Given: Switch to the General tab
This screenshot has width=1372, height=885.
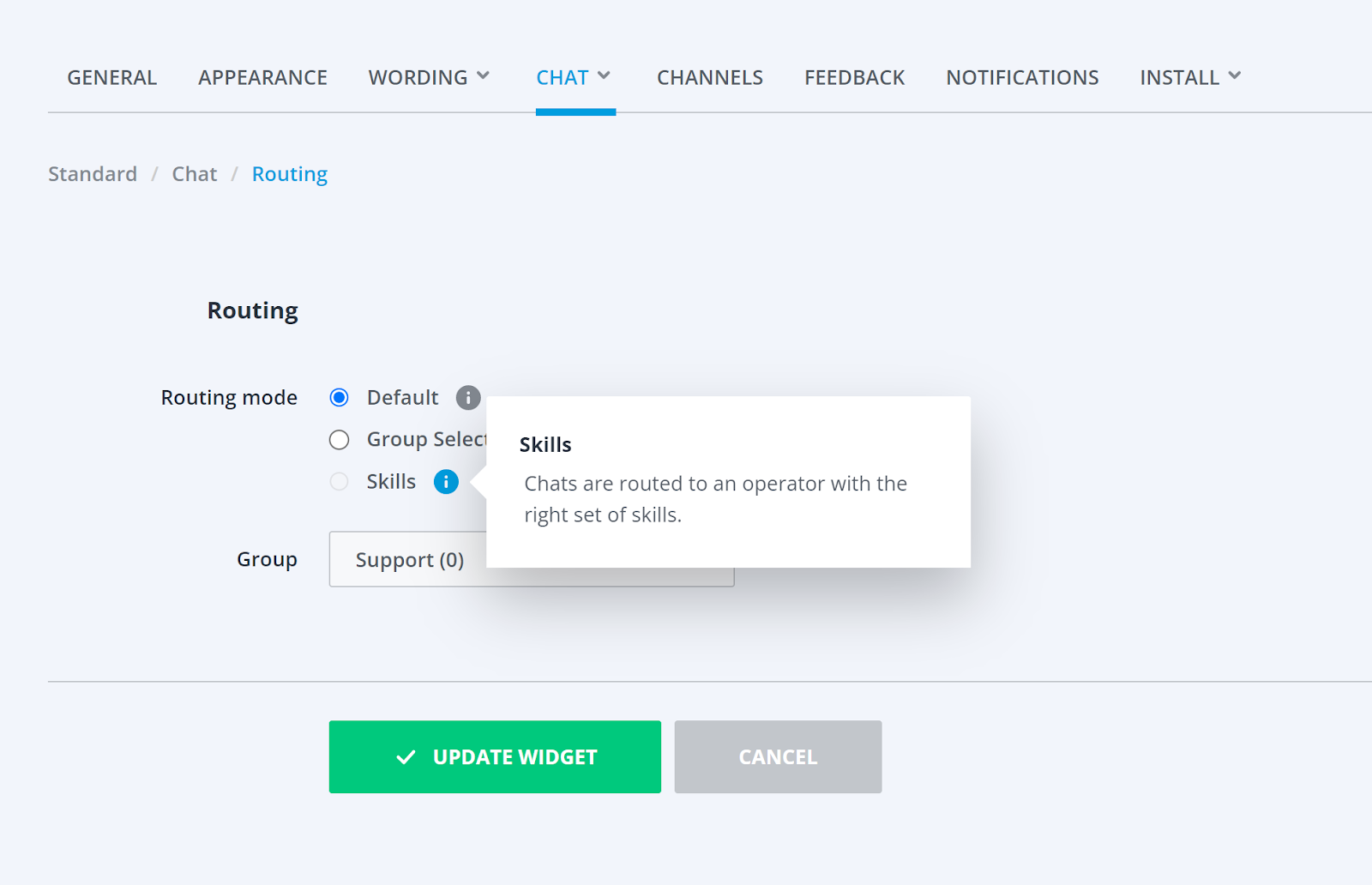Looking at the screenshot, I should click(112, 78).
